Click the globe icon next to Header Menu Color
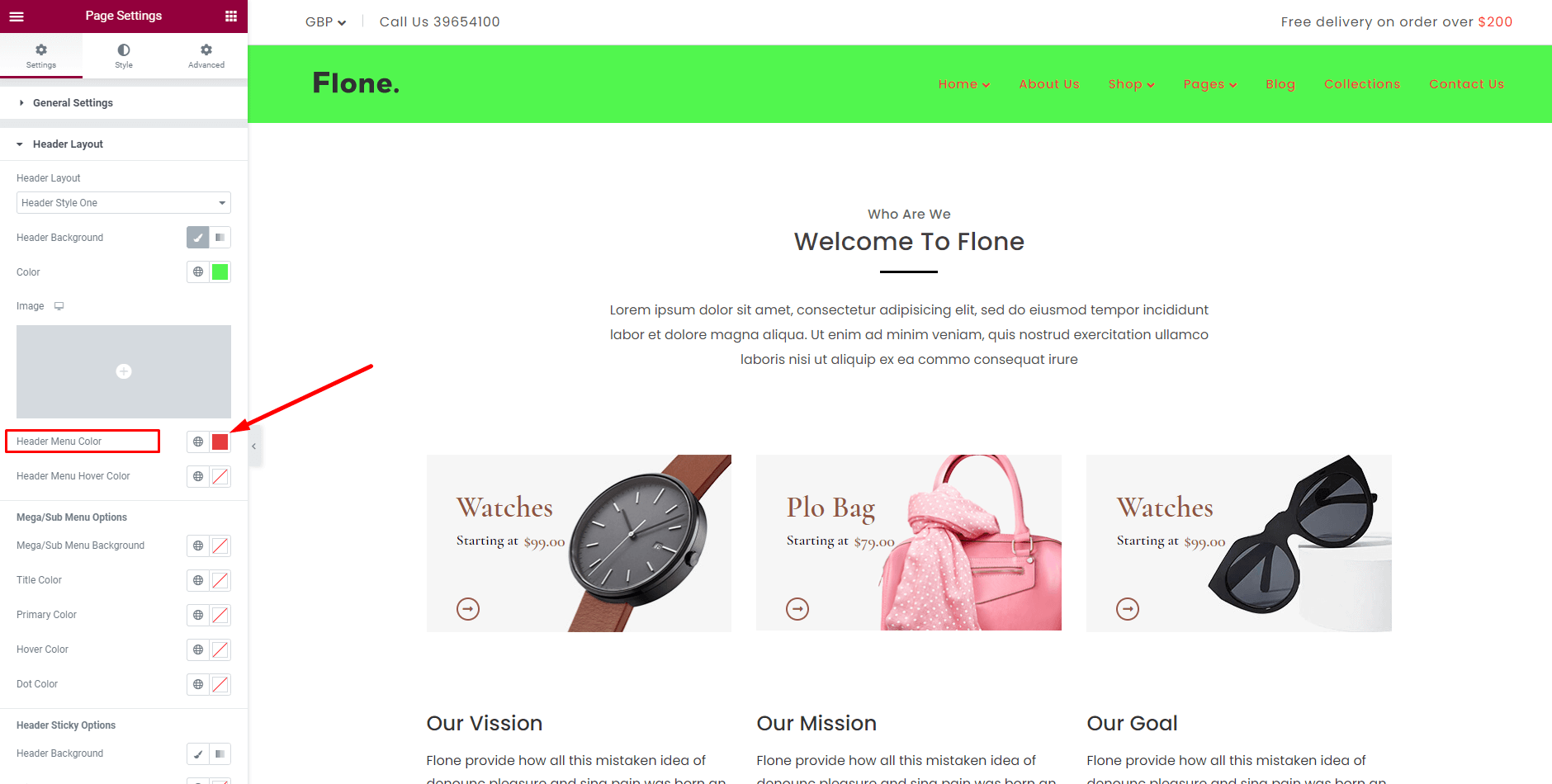 pyautogui.click(x=198, y=442)
